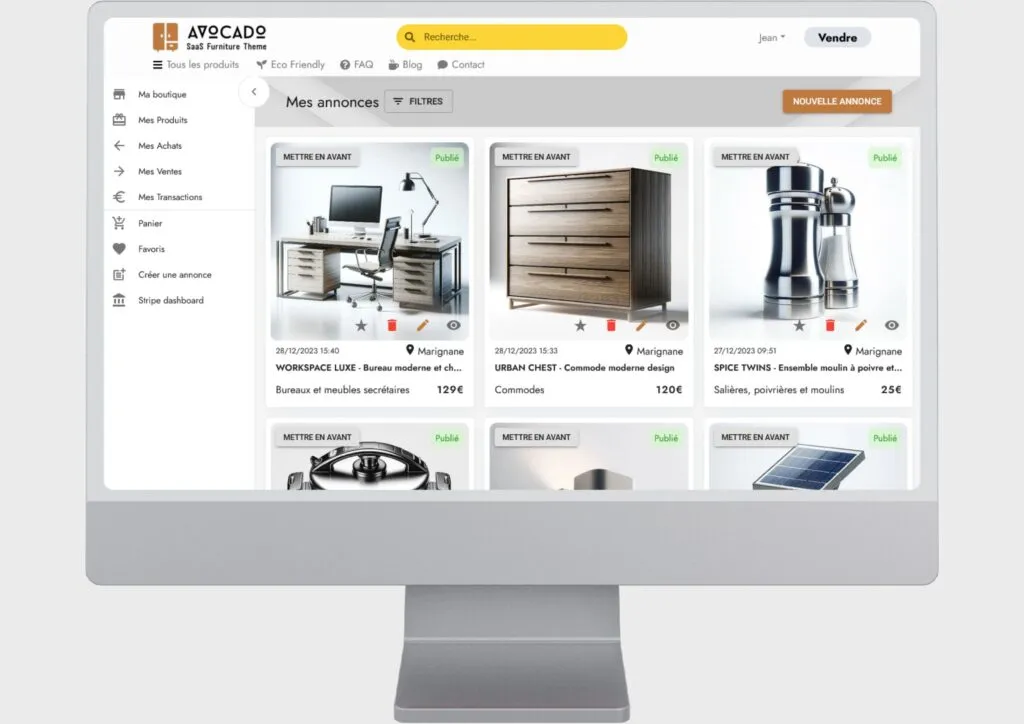
Task: Open the Filtres filter control
Action: [418, 102]
